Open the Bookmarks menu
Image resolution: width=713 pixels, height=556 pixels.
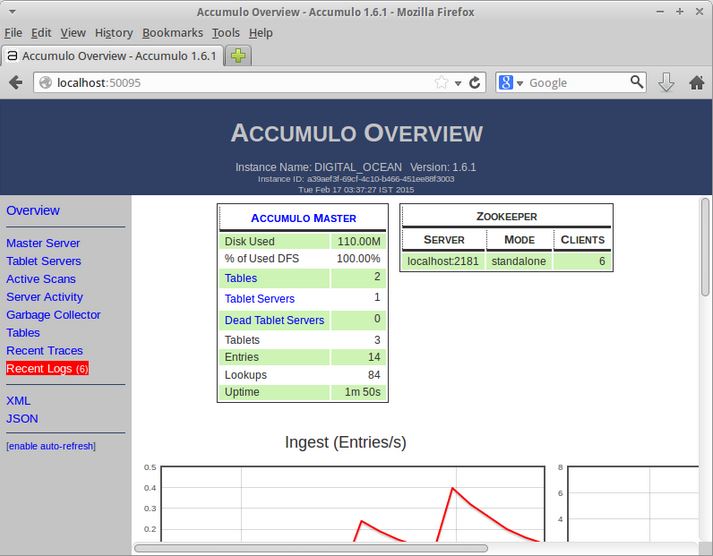172,33
